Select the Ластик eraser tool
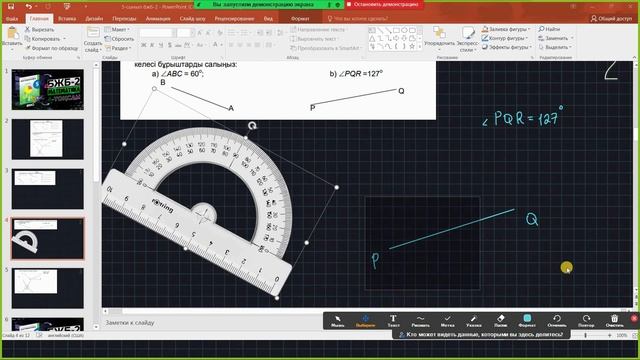The height and width of the screenshot is (360, 640). point(501,321)
